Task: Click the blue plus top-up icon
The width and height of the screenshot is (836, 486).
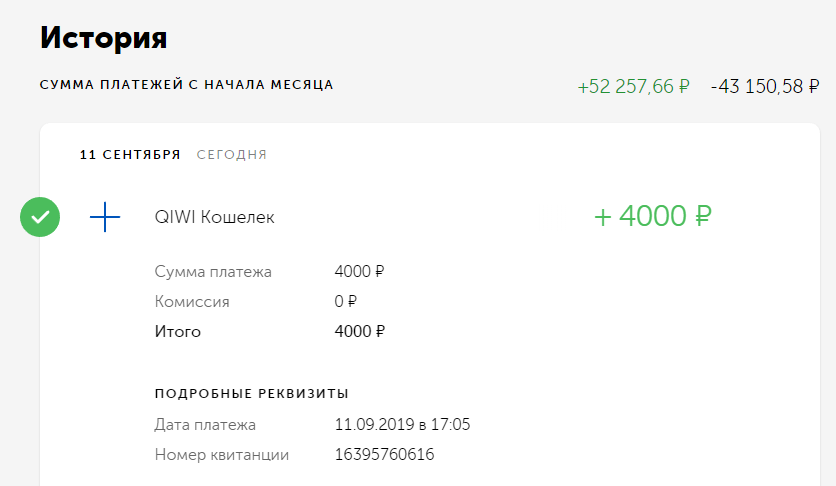Action: (105, 217)
